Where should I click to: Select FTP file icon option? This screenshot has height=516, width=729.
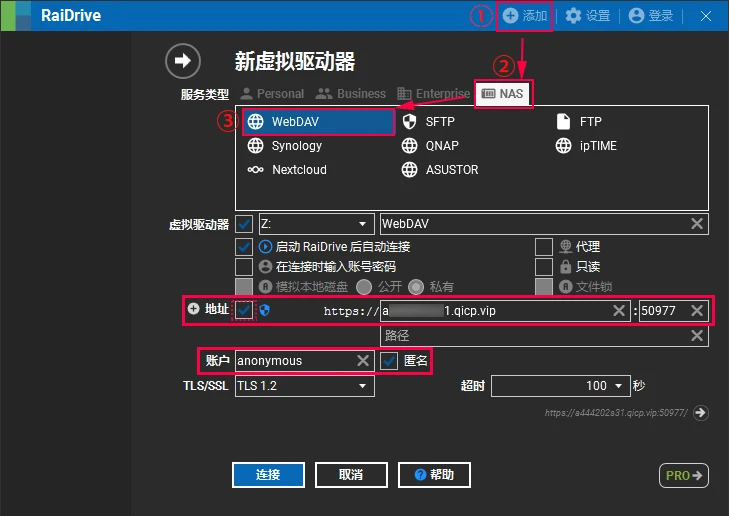click(563, 121)
